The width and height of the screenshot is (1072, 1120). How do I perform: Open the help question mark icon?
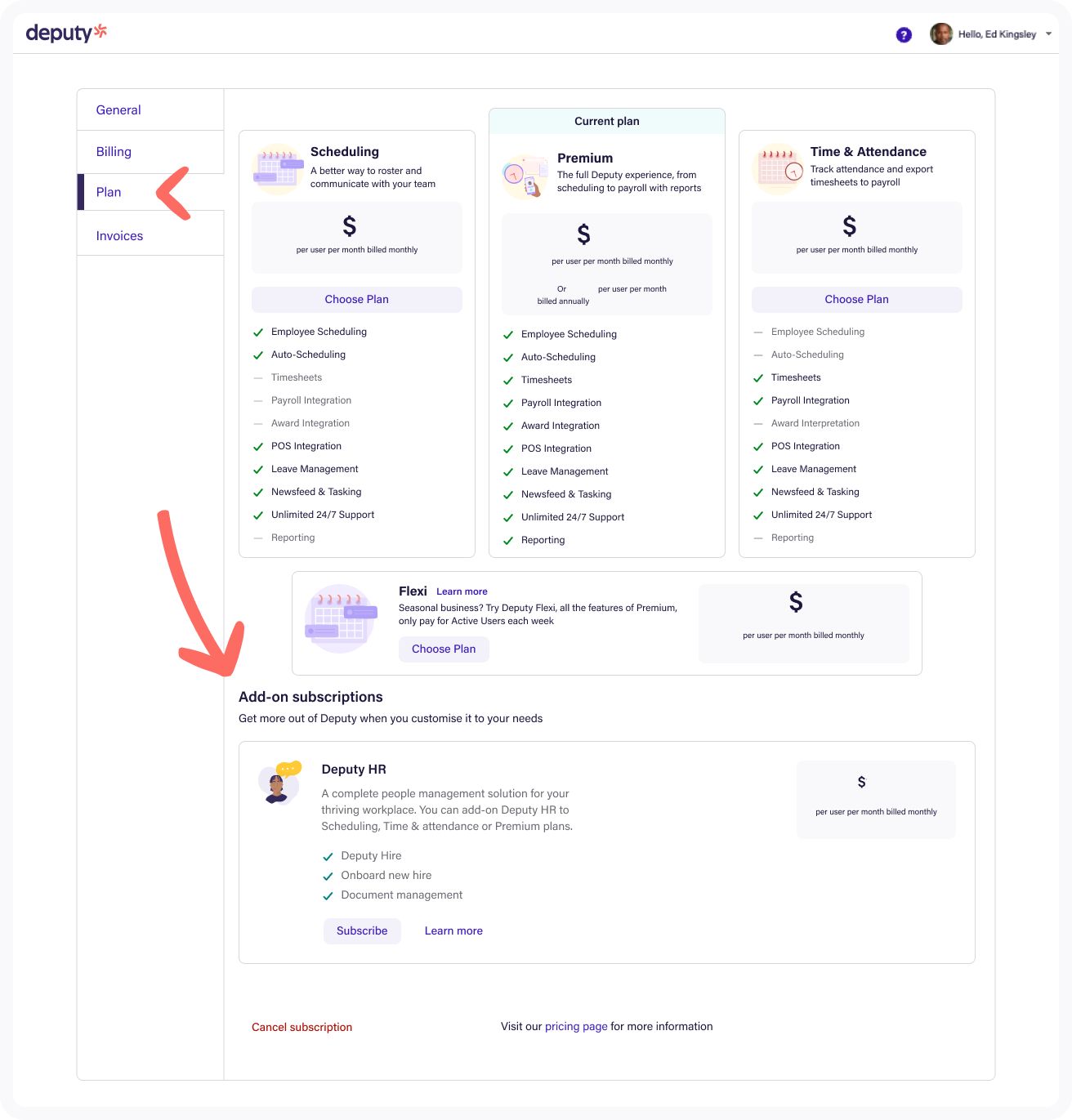pos(904,34)
